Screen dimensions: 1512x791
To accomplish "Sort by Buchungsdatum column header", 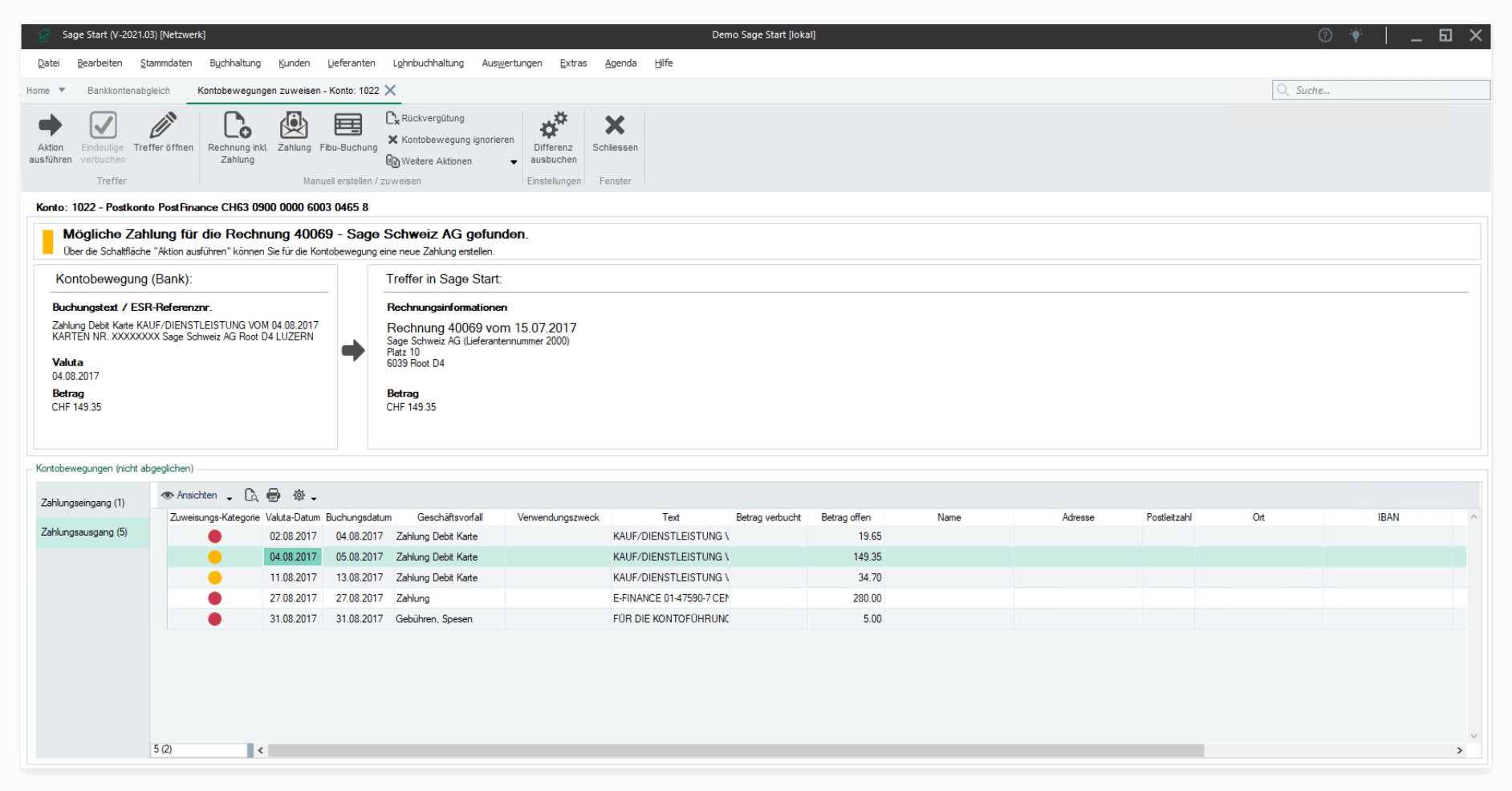I will (359, 518).
